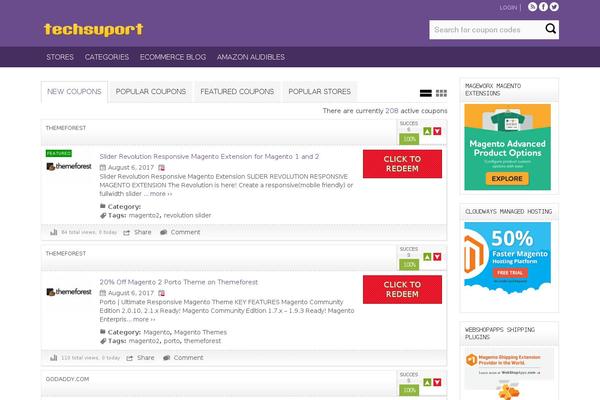Open the RSS feed icon in header
Viewport: 600px width, 400px height.
click(x=532, y=7)
